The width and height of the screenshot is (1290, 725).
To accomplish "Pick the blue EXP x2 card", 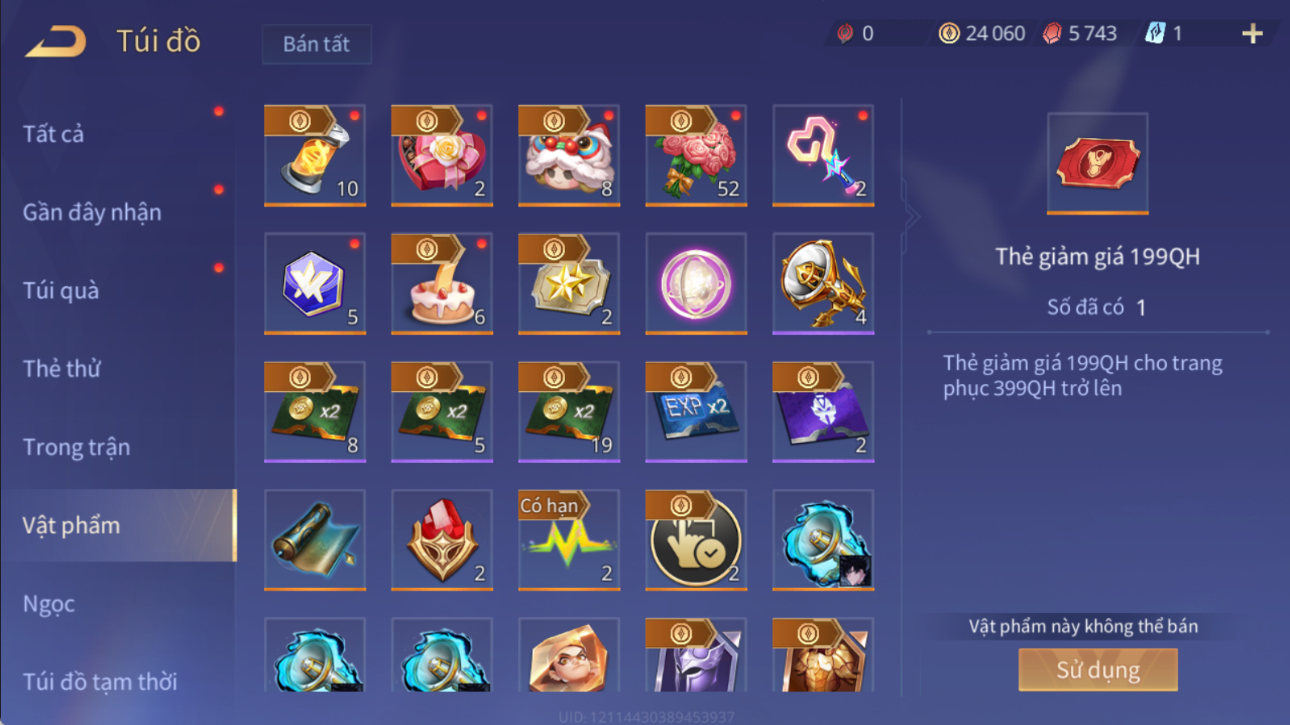I will coord(696,412).
